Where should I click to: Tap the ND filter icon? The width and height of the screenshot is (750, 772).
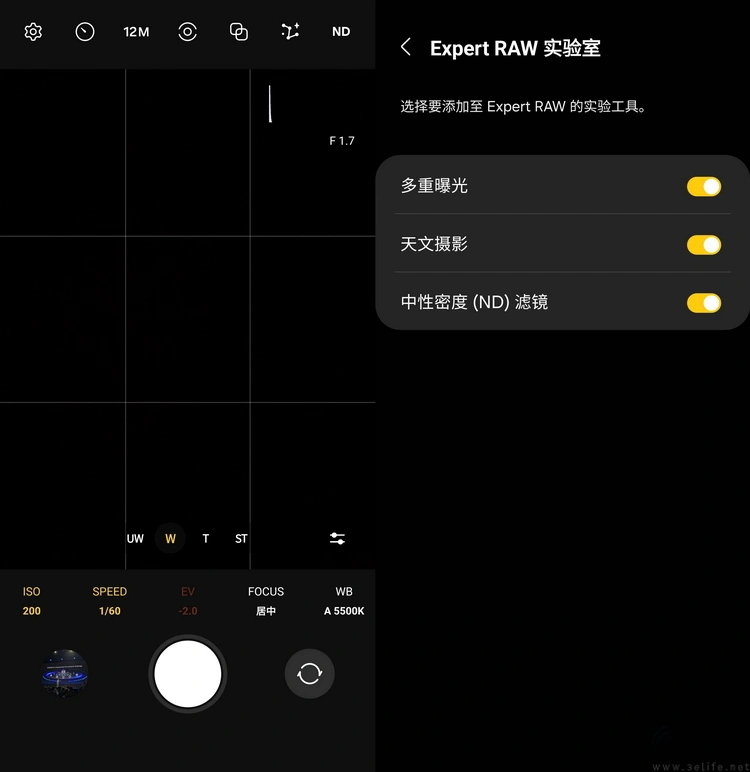pyautogui.click(x=341, y=32)
